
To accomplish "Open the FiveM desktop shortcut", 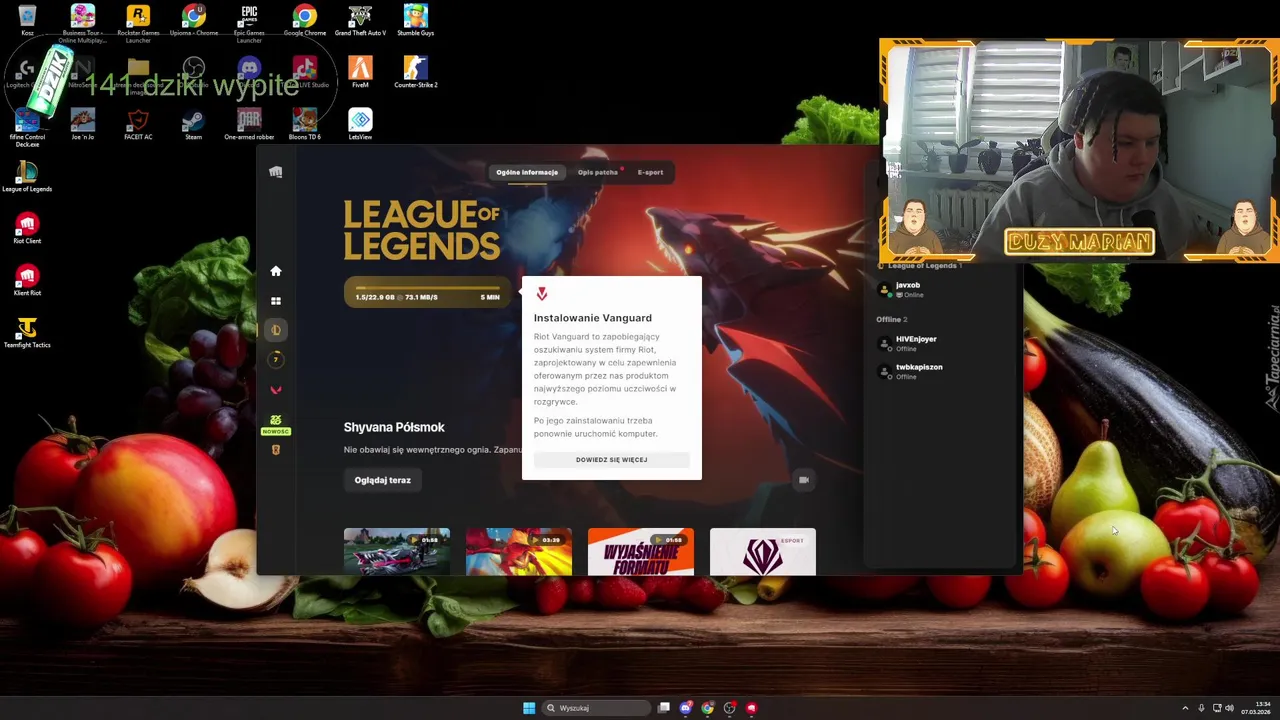I will tap(360, 72).
